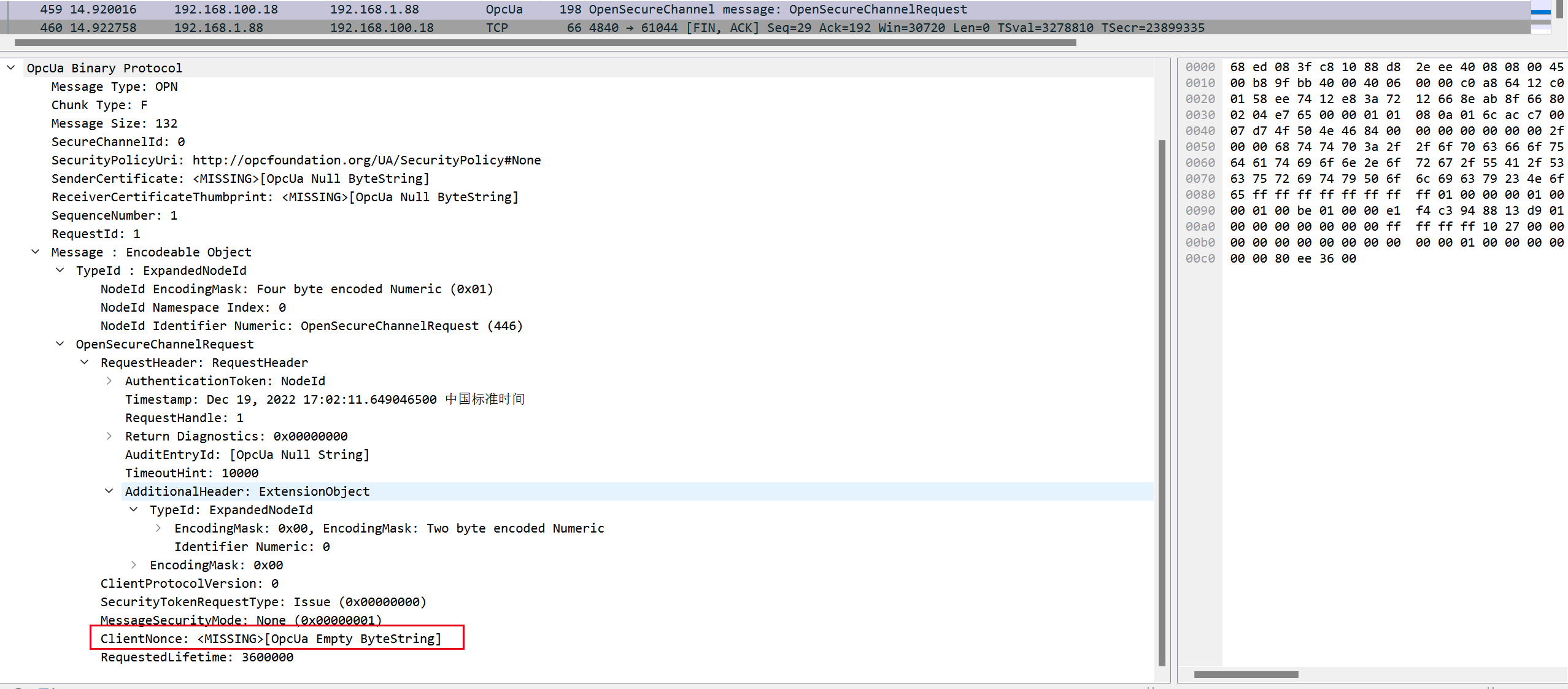Screen dimensions: 1568x689
Task: Collapse the TypeId: ExpandedNodeId subtree
Action: click(60, 270)
